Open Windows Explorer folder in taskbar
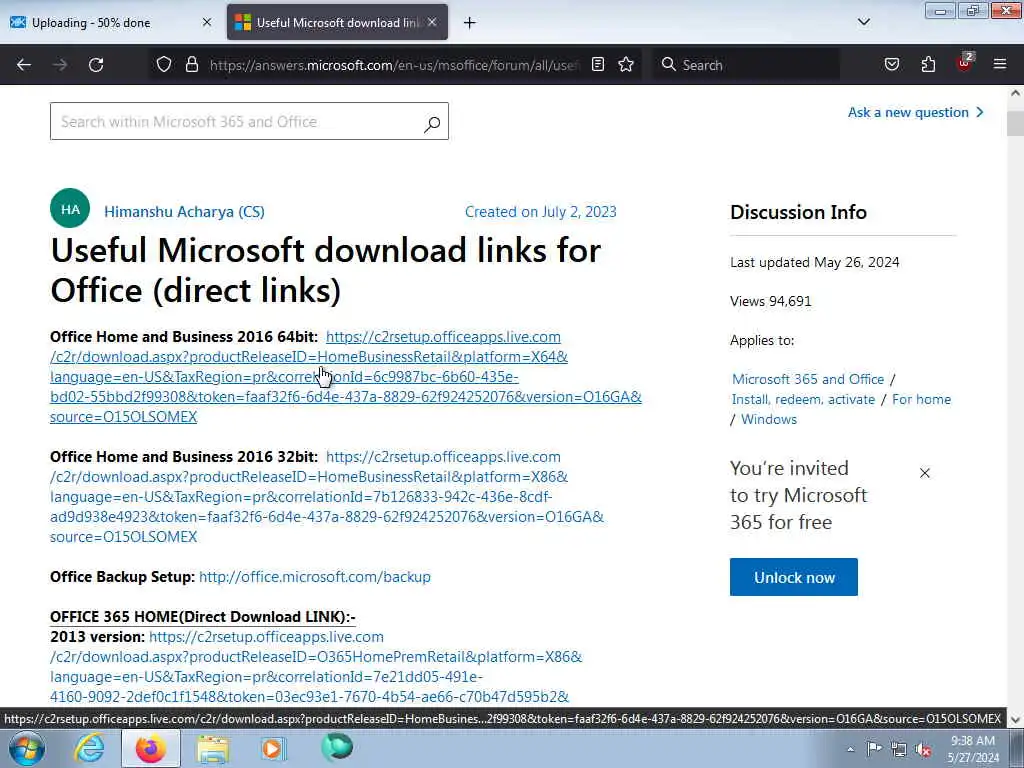Viewport: 1024px width, 768px height. (x=213, y=748)
